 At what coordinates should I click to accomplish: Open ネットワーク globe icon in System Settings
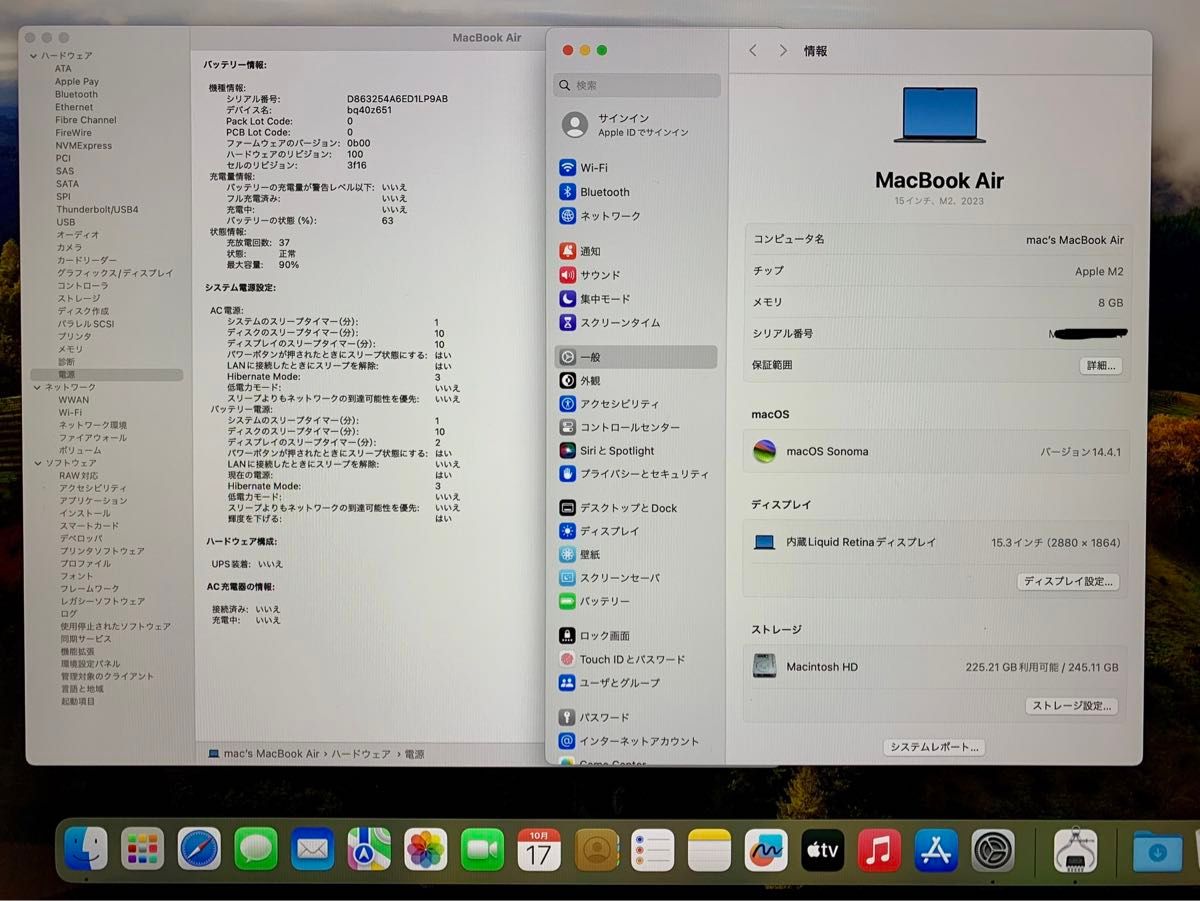[567, 216]
